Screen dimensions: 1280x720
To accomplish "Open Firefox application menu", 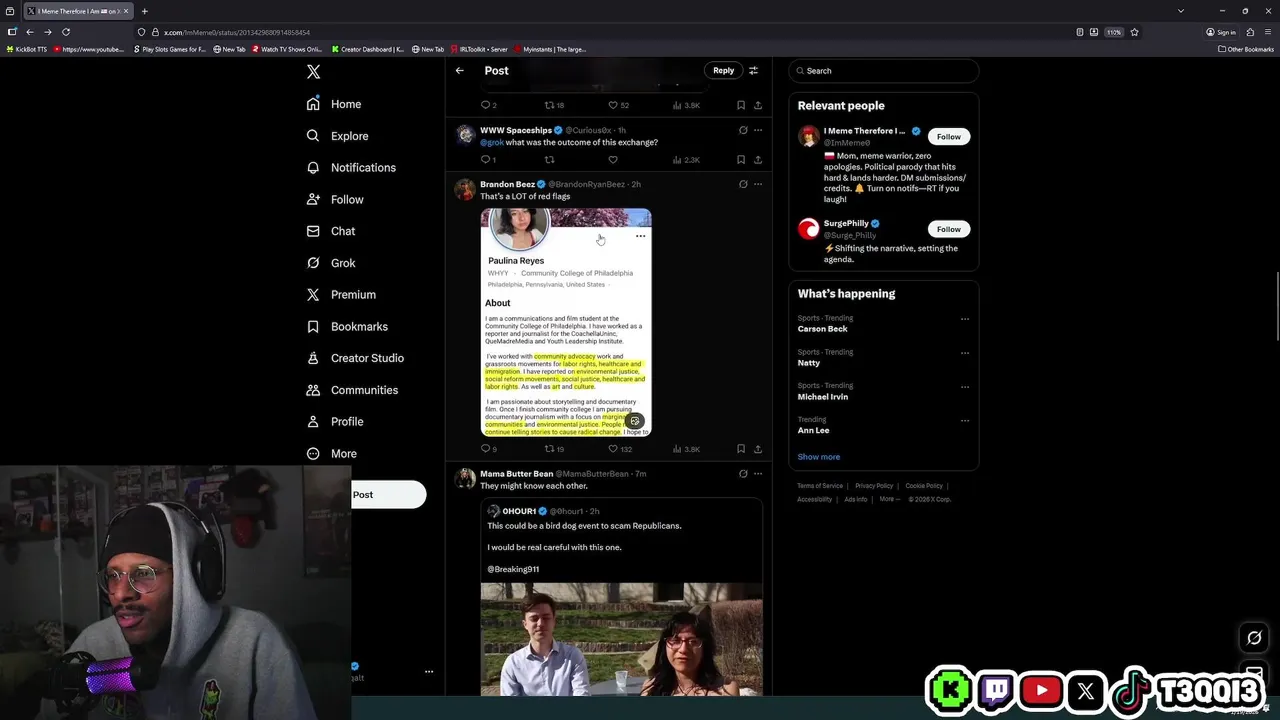I will click(1268, 32).
